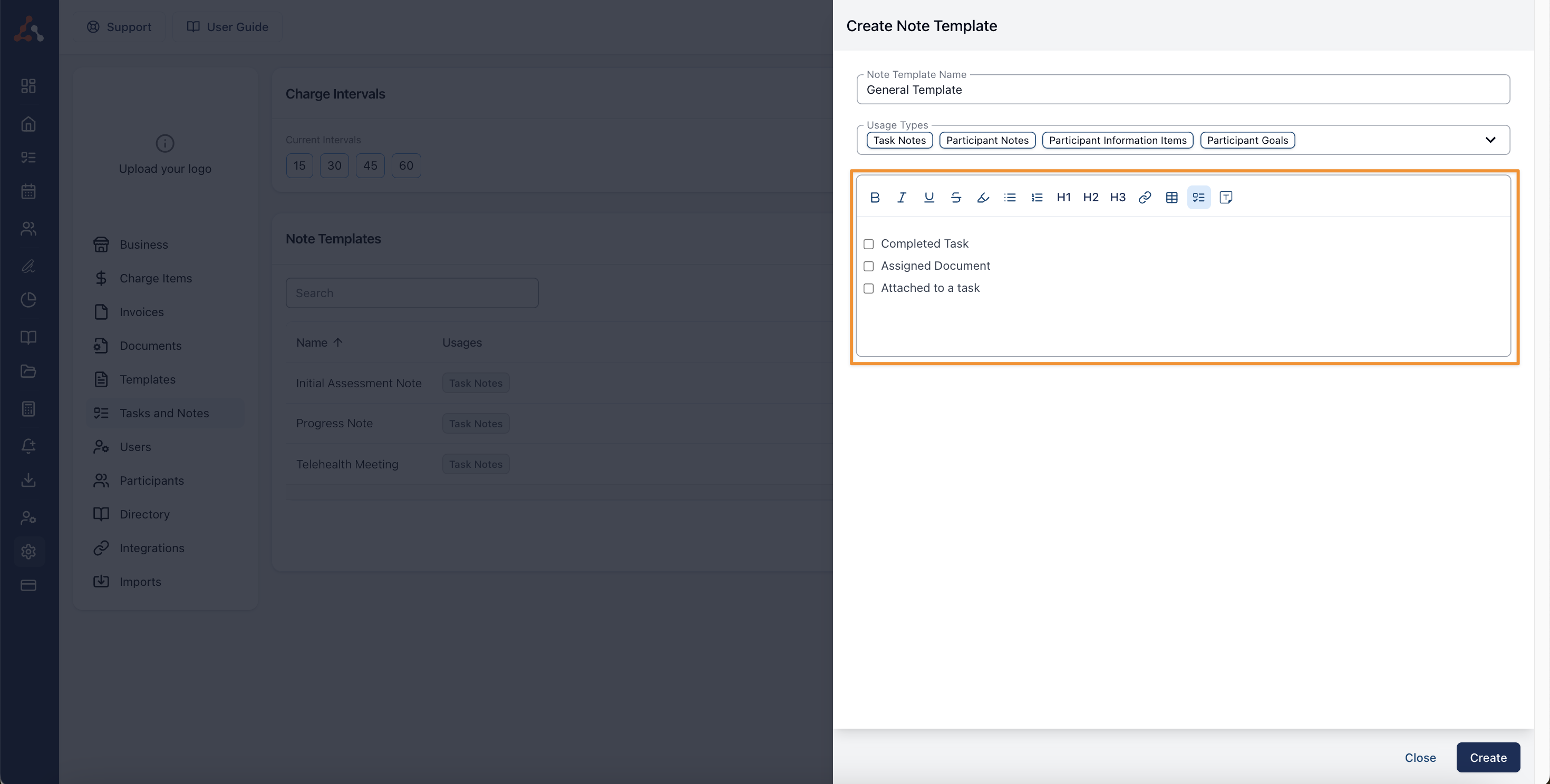This screenshot has height=784, width=1550.
Task: Select Tasks and Notes settings
Action: 166,413
